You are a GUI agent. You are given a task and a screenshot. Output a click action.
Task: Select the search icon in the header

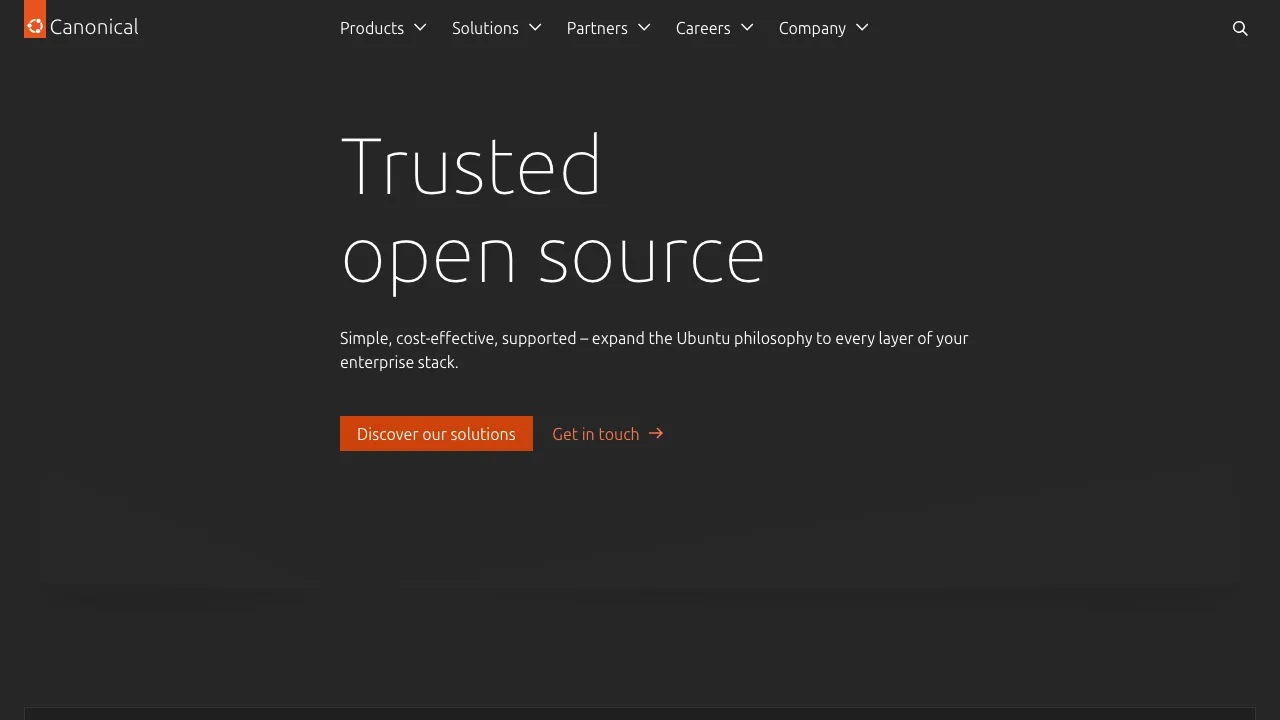1240,29
